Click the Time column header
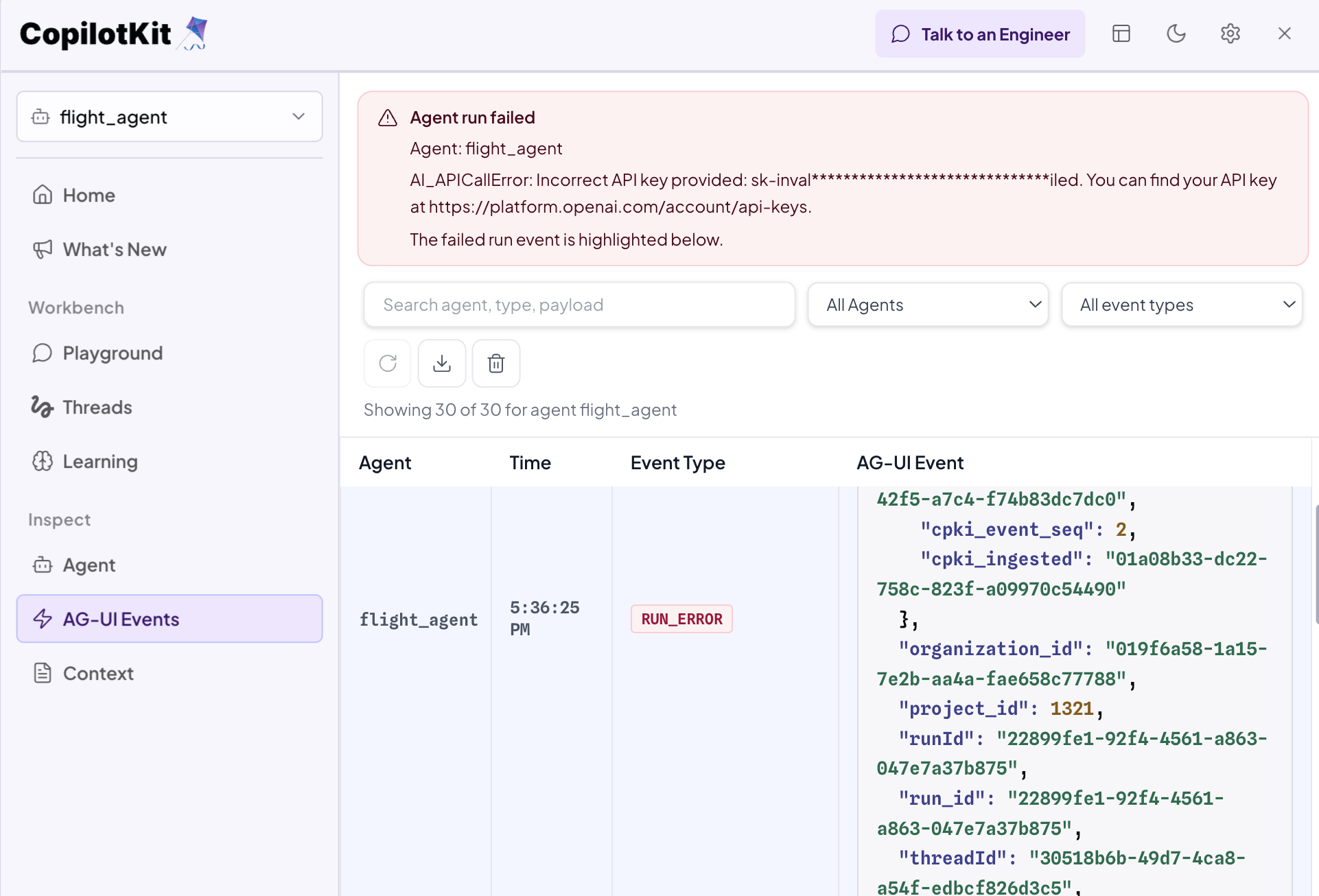 [530, 462]
